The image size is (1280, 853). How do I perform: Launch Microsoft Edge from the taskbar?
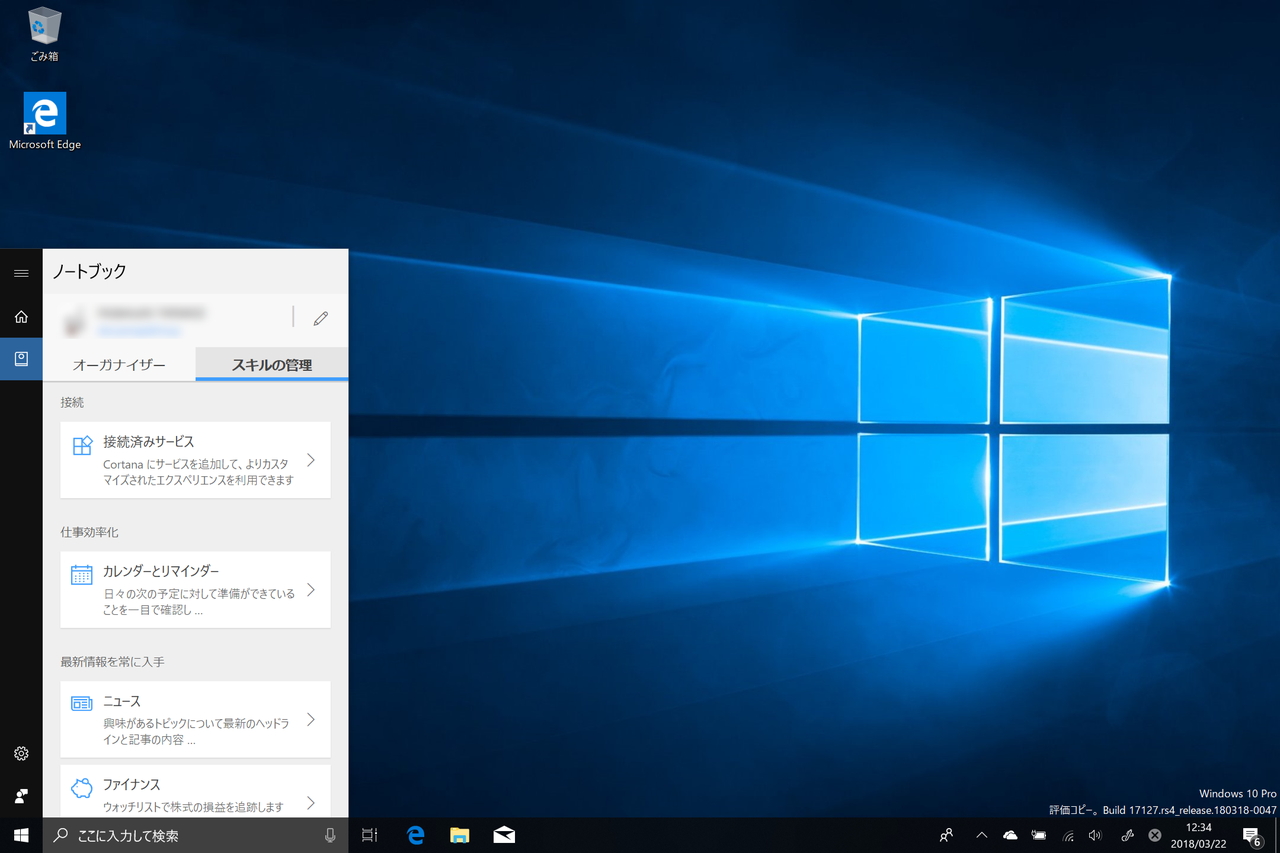click(415, 834)
